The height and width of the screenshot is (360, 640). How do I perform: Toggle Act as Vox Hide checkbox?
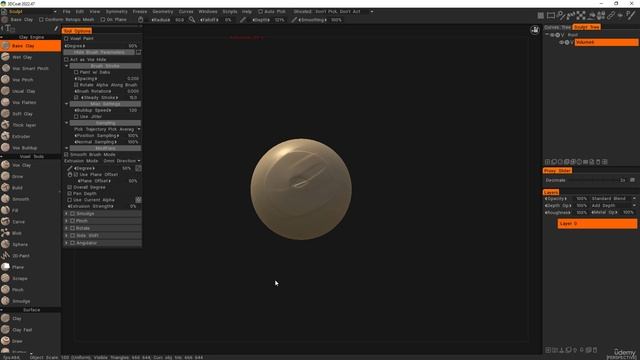coord(66,60)
